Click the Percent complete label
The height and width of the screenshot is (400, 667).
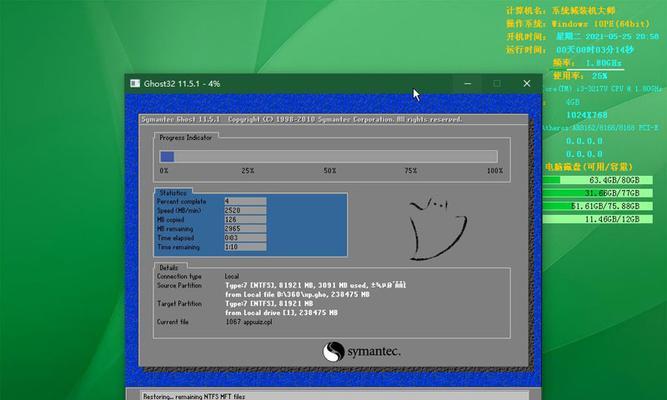(182, 201)
